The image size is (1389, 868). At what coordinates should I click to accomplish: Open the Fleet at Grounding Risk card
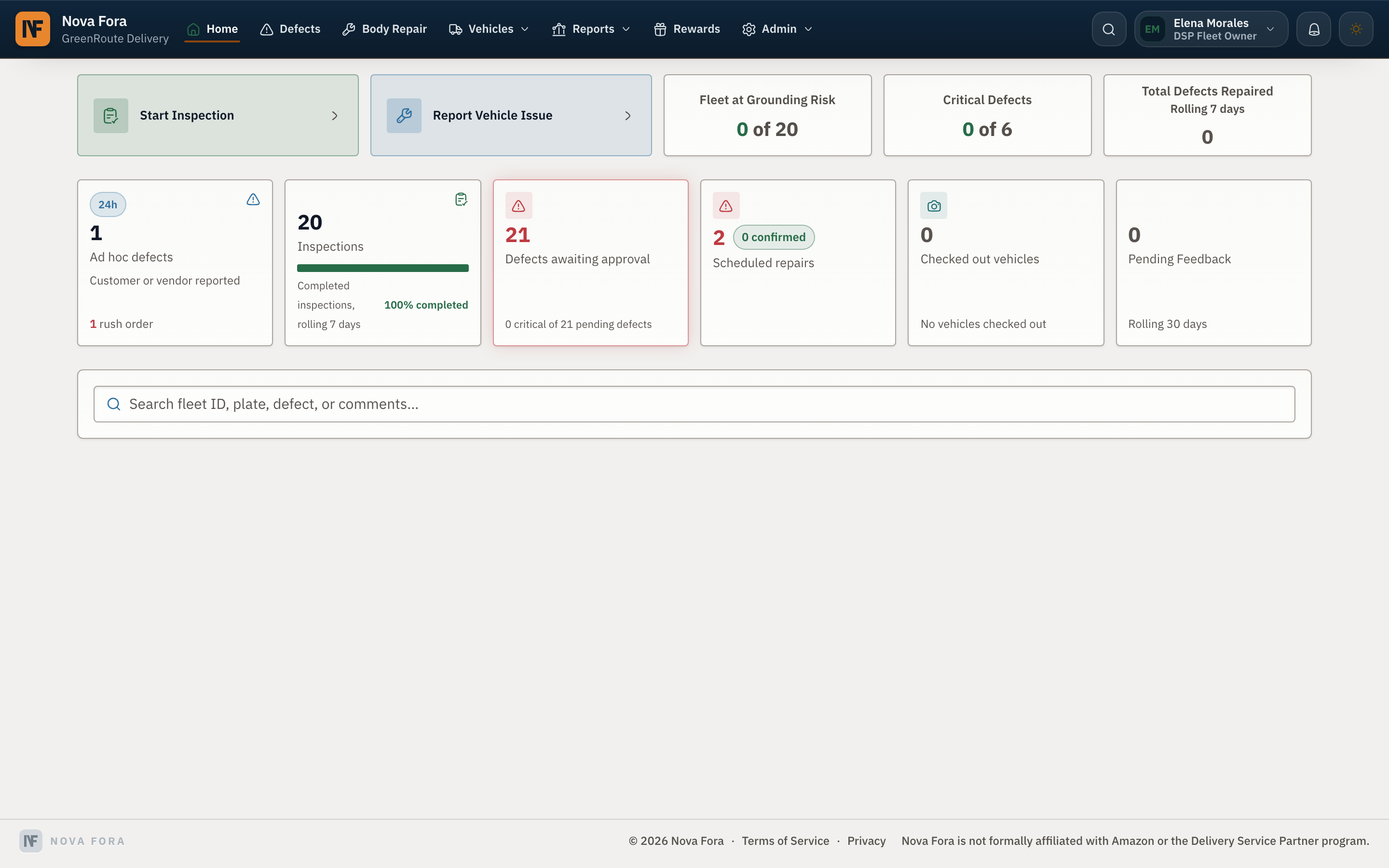pos(767,115)
